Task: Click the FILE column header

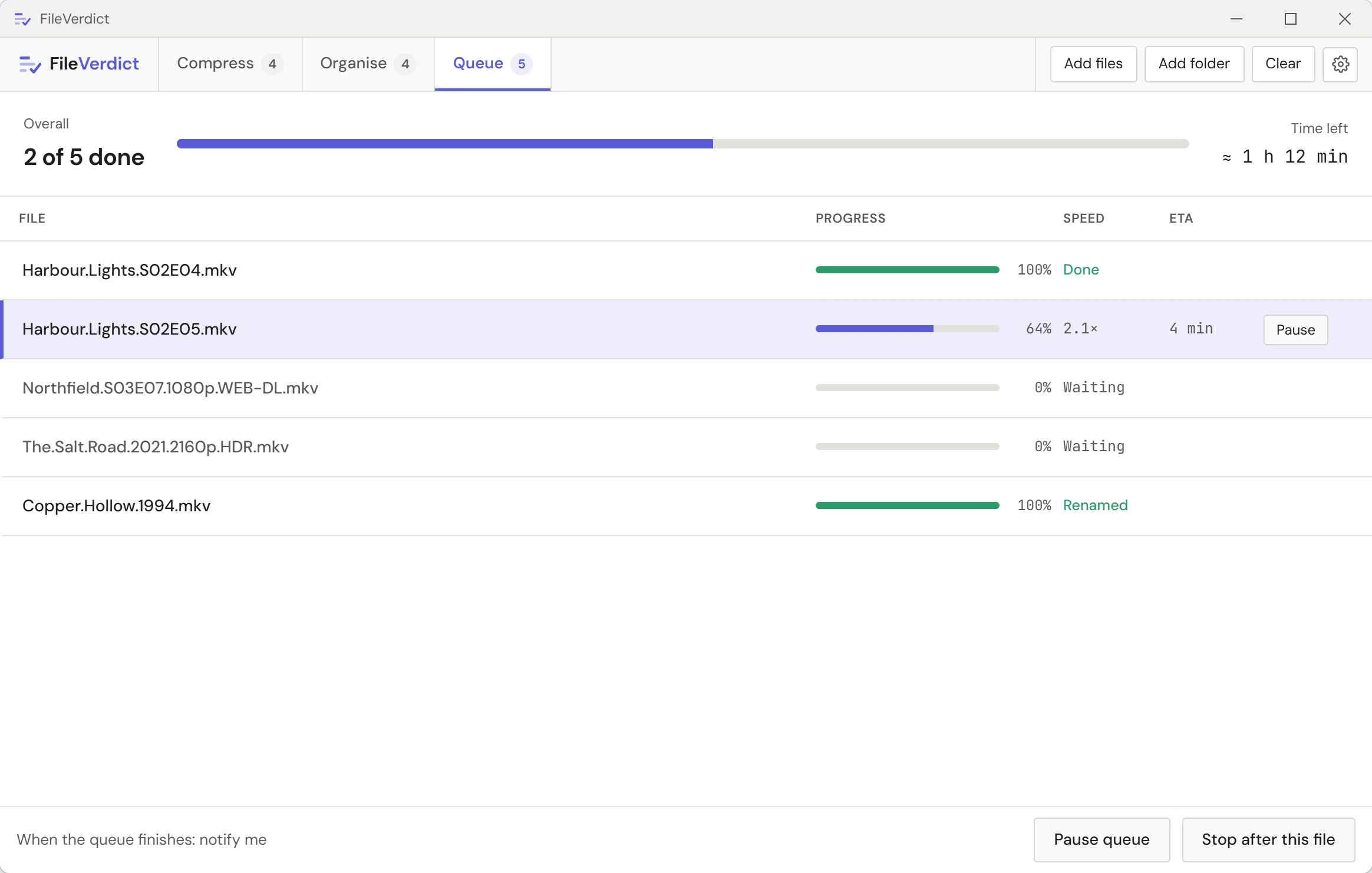Action: (x=32, y=219)
